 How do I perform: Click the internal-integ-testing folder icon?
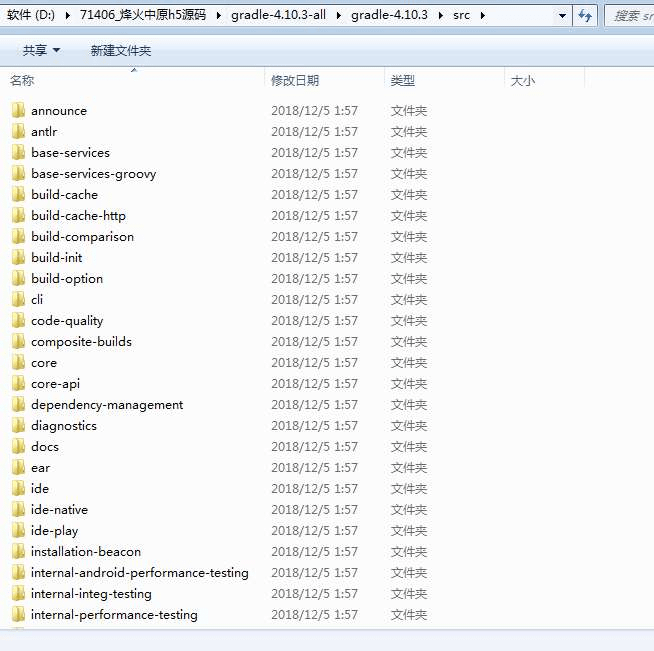18,593
